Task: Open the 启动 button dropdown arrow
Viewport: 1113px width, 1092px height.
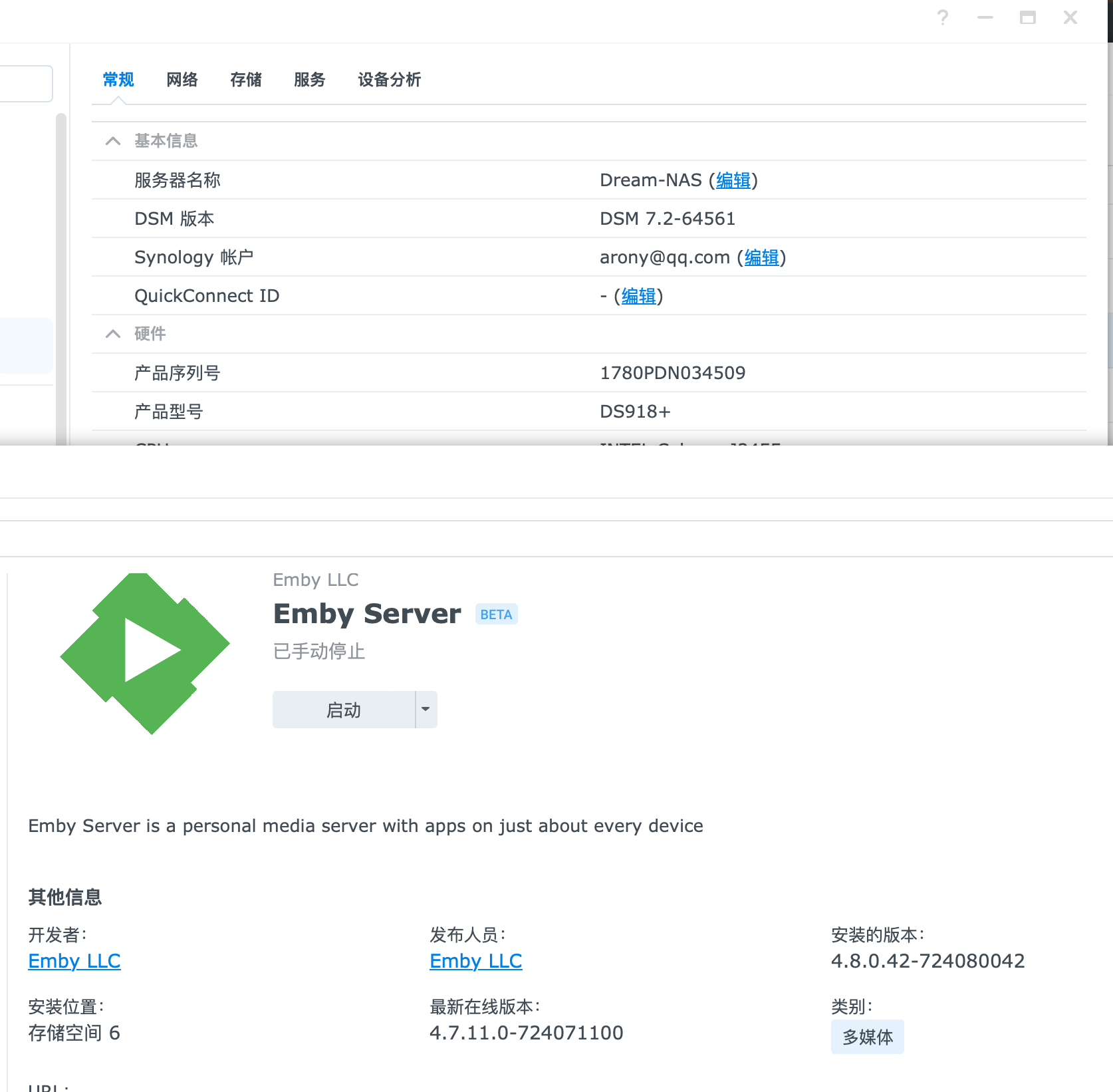Action: point(426,710)
